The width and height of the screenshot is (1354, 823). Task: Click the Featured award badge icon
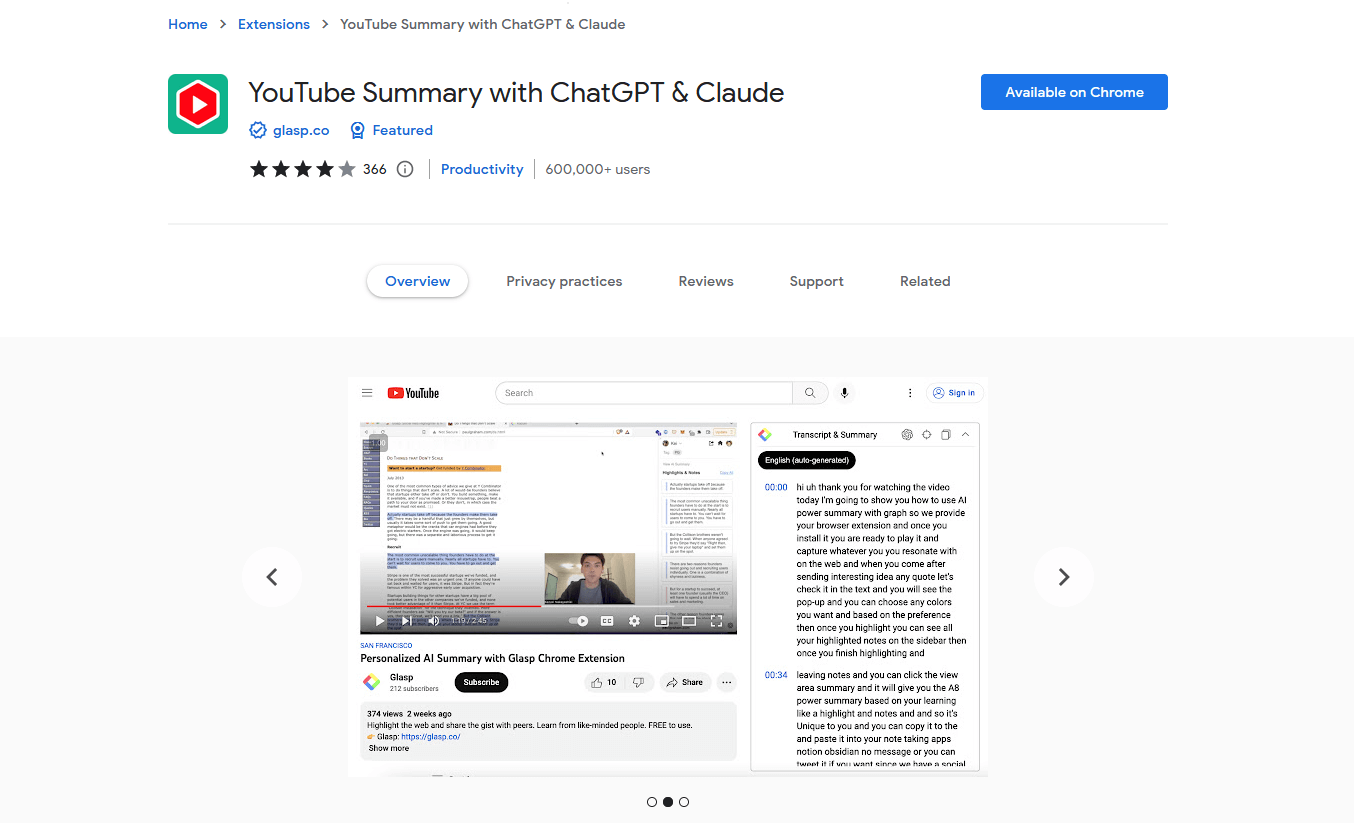[x=357, y=130]
